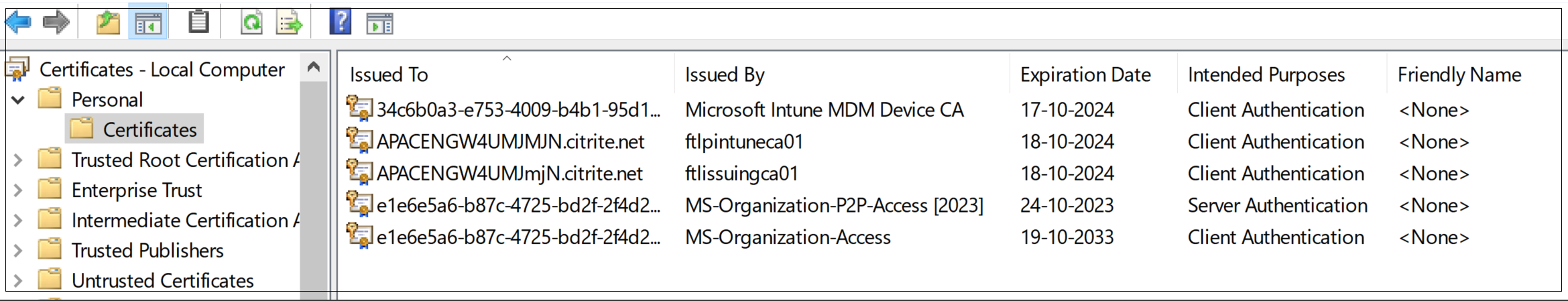This screenshot has height=301, width=1568.
Task: Click the Up One Level folder icon
Action: [108, 23]
